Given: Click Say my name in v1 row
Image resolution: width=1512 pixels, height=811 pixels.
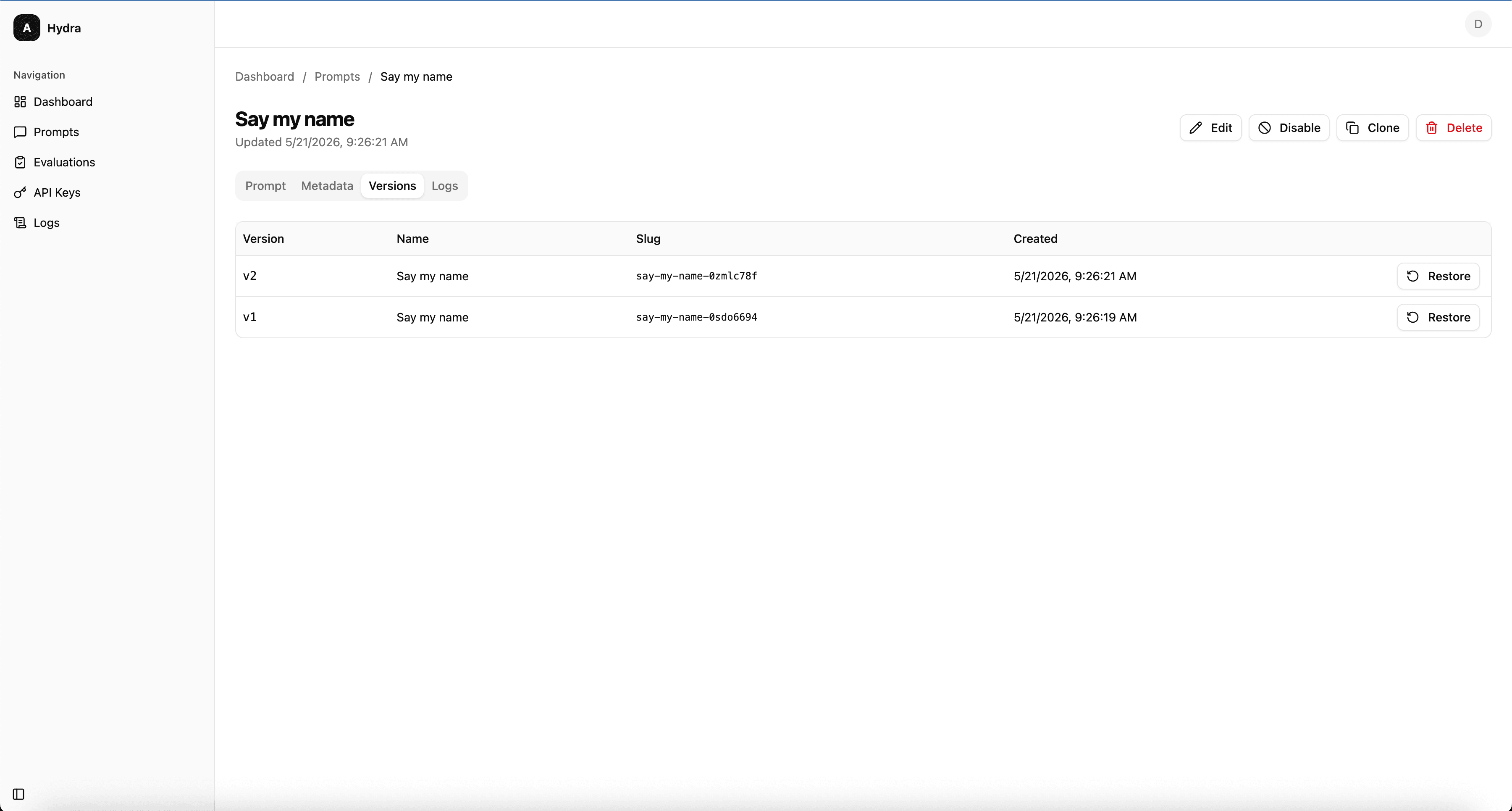Looking at the screenshot, I should tap(433, 317).
